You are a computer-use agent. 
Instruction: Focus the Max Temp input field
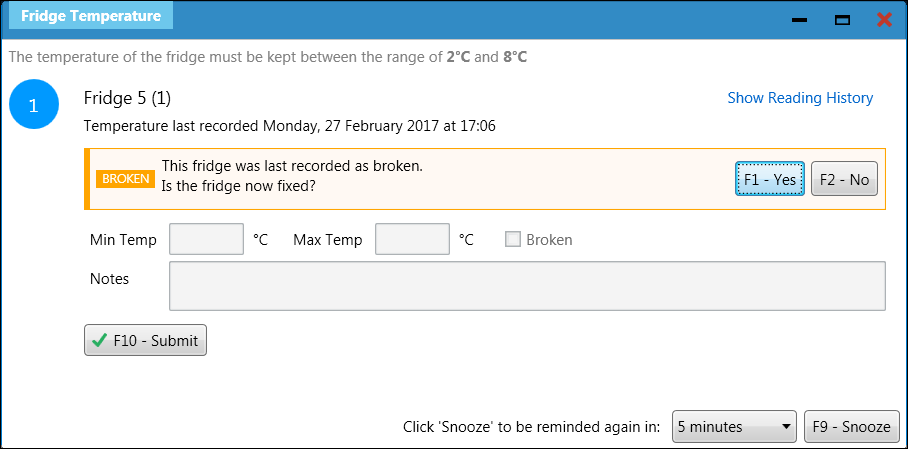[x=412, y=240]
